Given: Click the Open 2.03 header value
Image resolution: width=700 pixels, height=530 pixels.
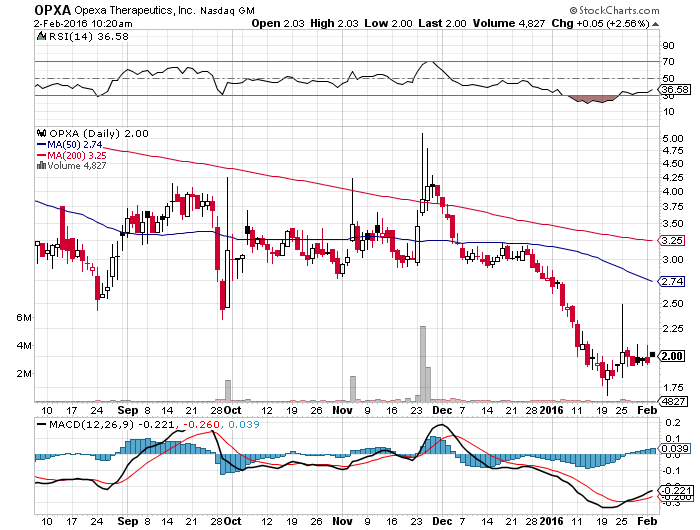Looking at the screenshot, I should (278, 23).
